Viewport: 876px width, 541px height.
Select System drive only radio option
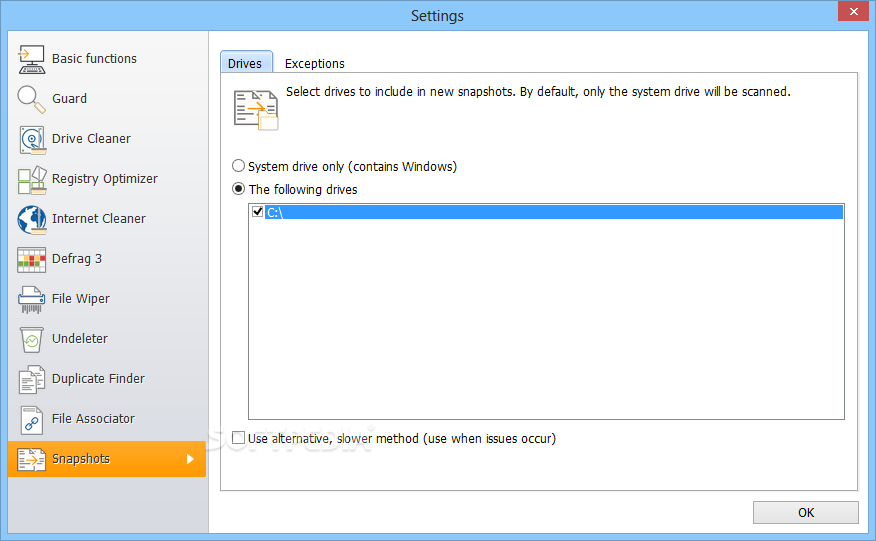coord(239,166)
